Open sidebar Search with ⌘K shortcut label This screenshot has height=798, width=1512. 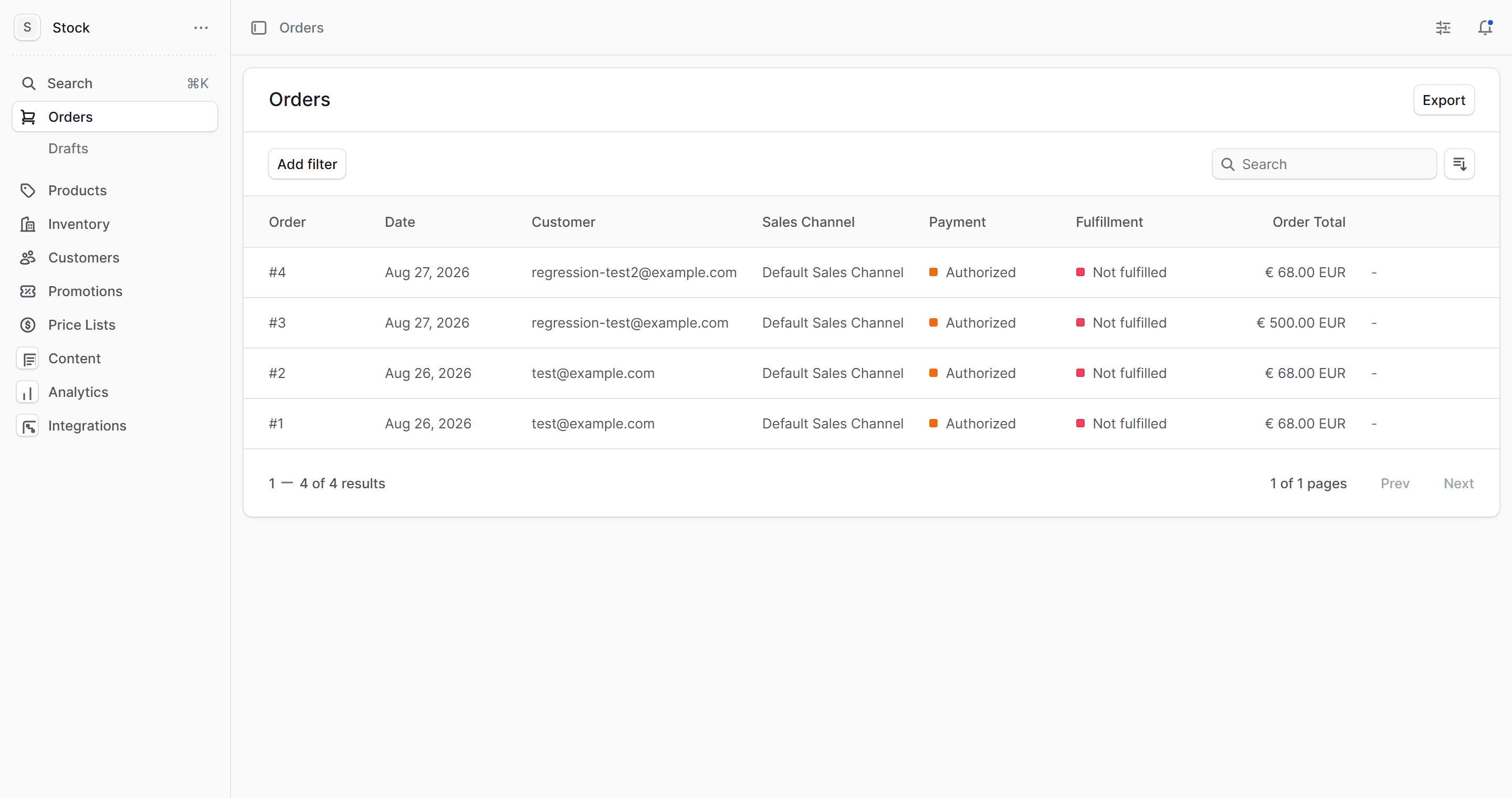pyautogui.click(x=114, y=83)
